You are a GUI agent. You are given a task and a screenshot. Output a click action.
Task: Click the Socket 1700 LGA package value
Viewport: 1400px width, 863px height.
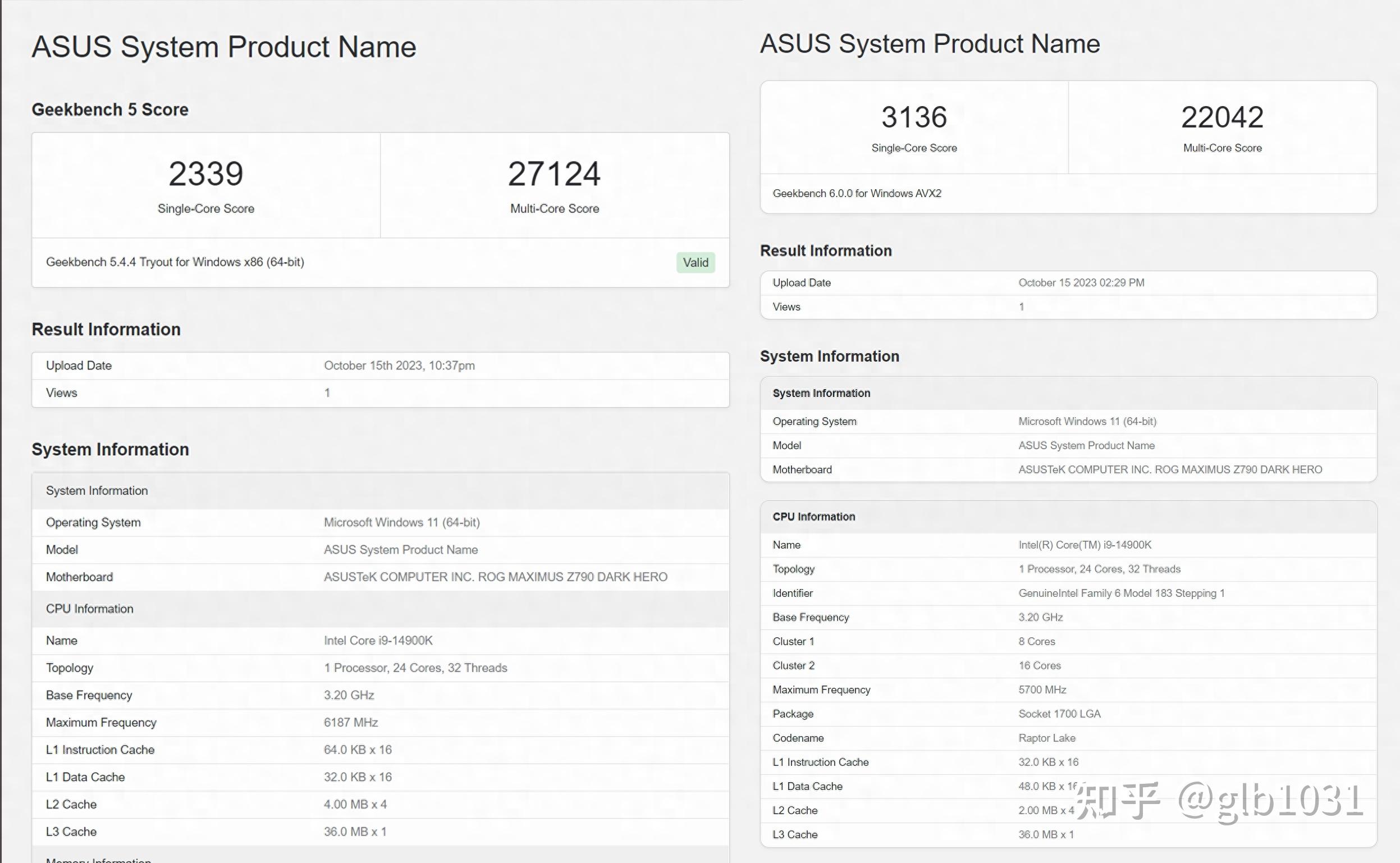pos(1059,714)
